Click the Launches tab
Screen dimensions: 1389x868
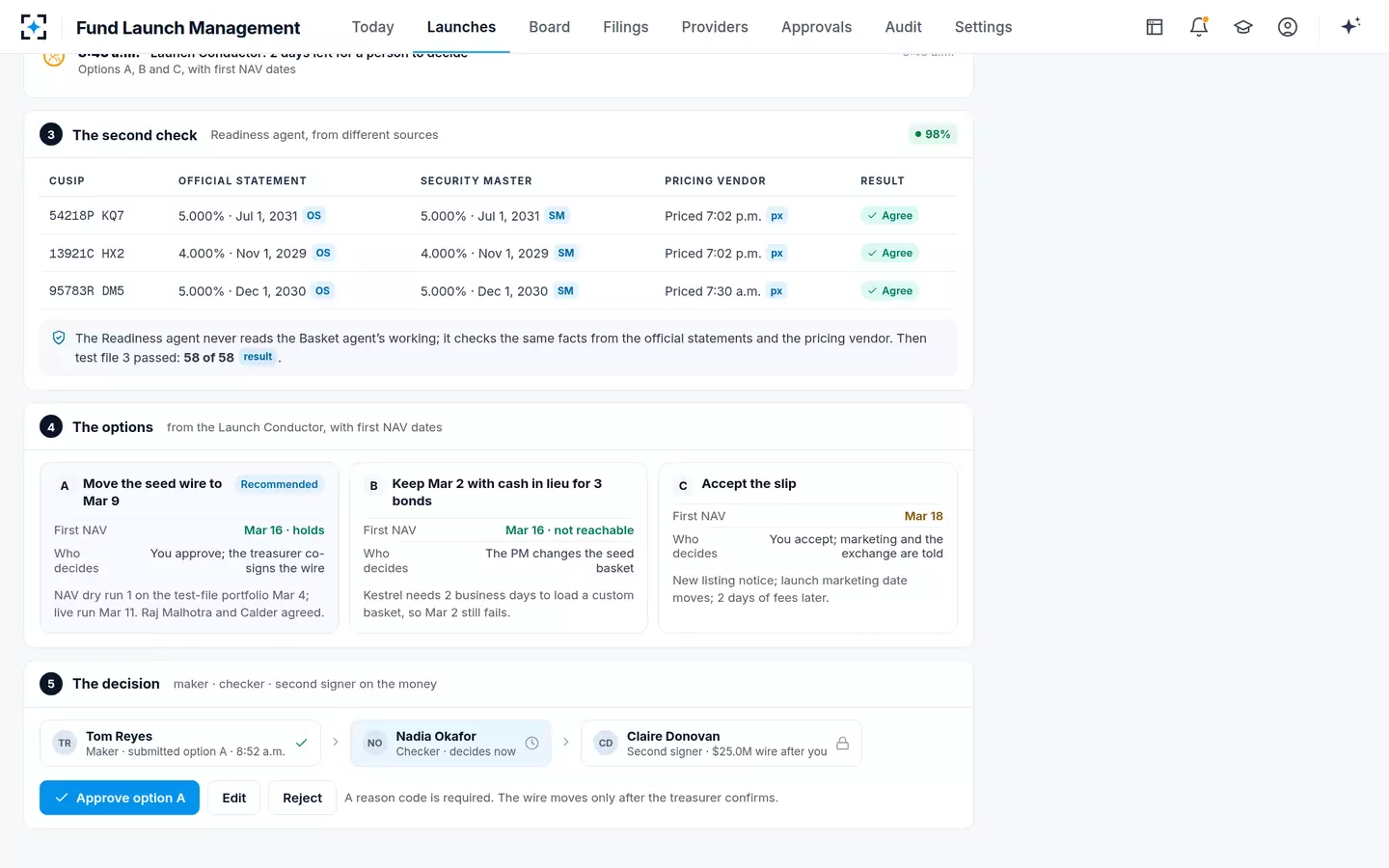(461, 27)
